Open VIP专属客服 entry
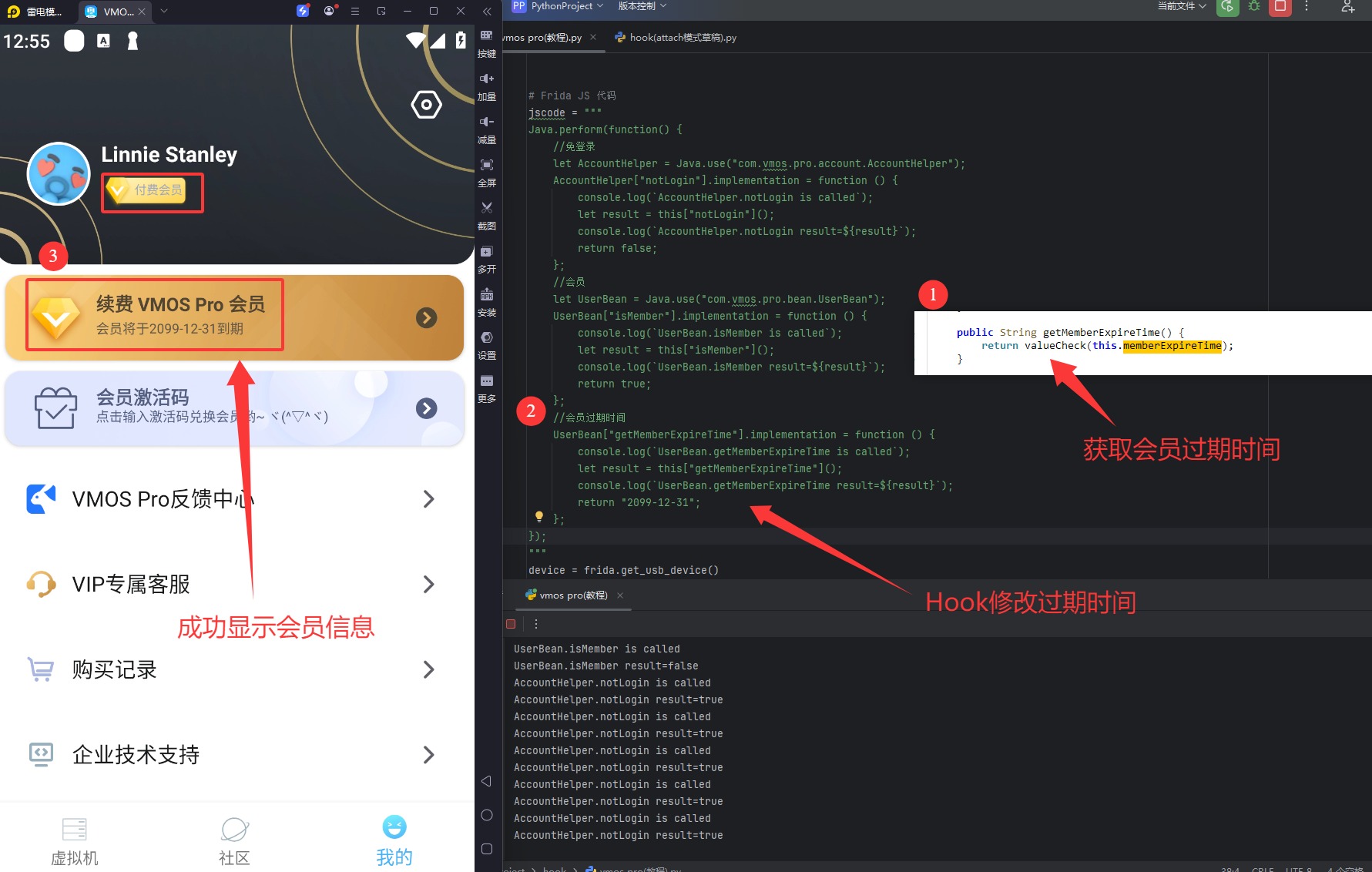 coord(234,584)
